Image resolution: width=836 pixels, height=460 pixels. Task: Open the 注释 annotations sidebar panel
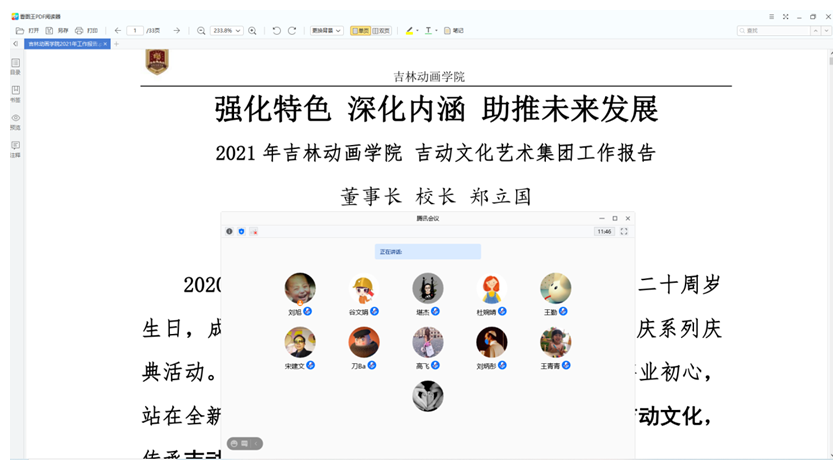coord(15,149)
